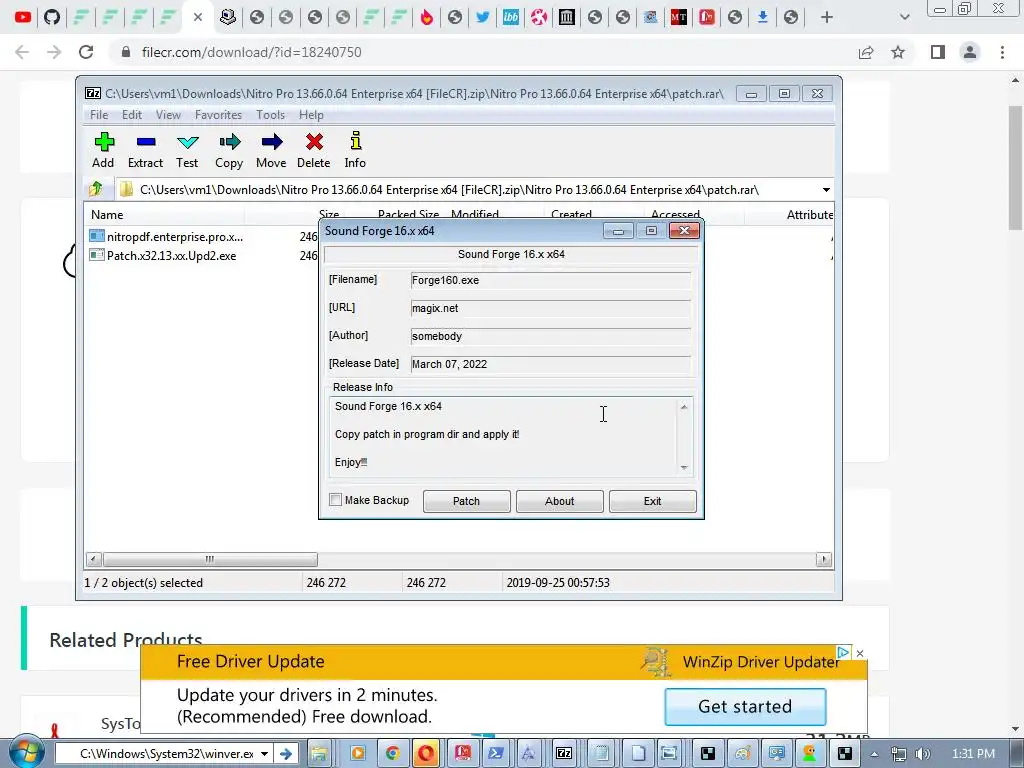Screen dimensions: 1024x768
Task: Close the currently active browser tab
Action: [x=198, y=17]
